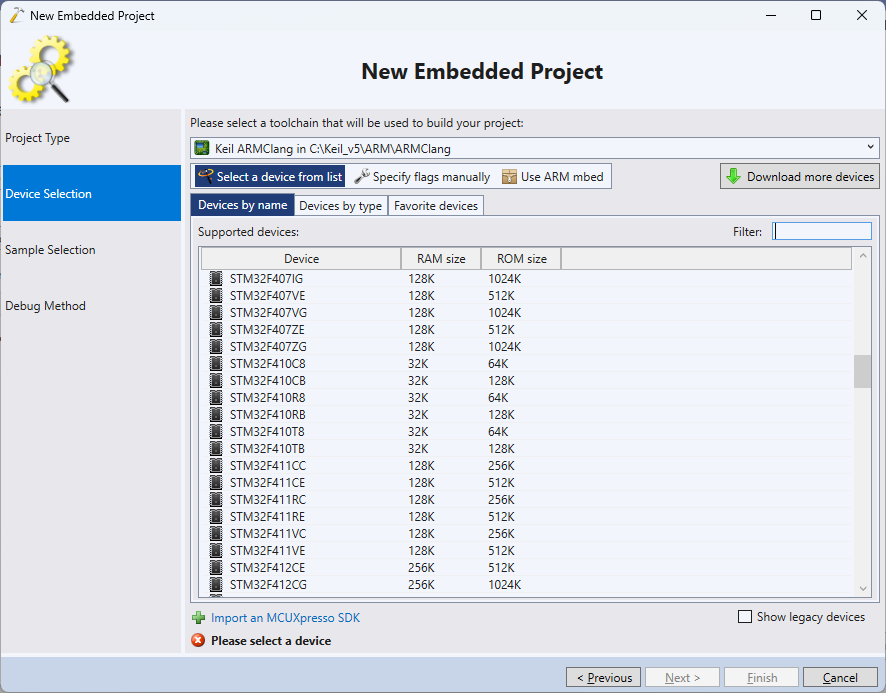Screen dimensions: 886x693
Task: Open the toolchain selection dropdown
Action: coord(535,148)
